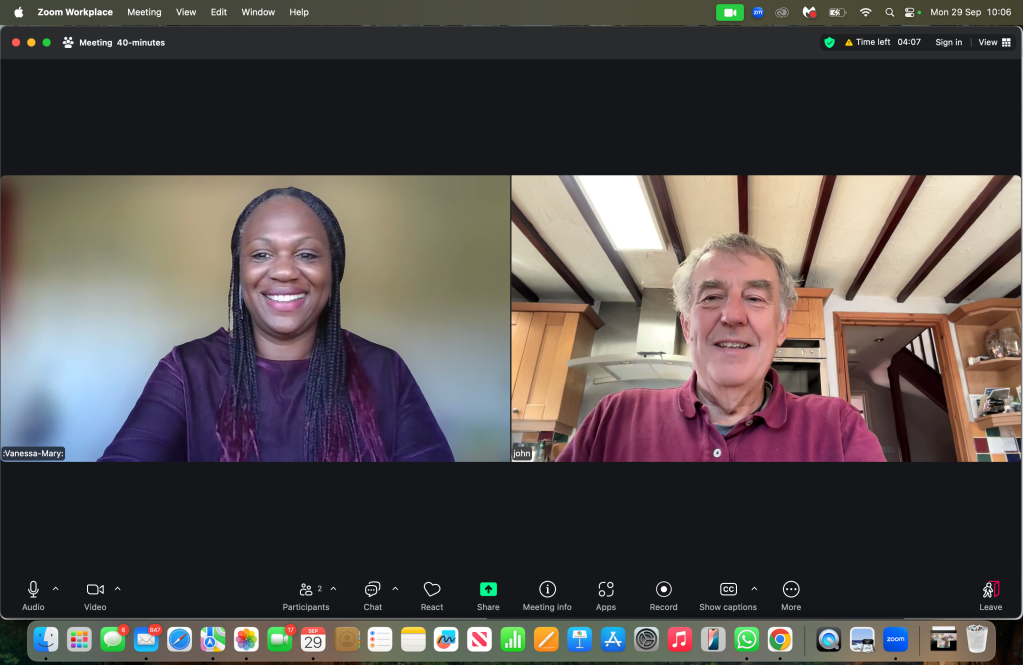This screenshot has height=665, width=1023.
Task: Open the React emoji reactions
Action: 432,590
